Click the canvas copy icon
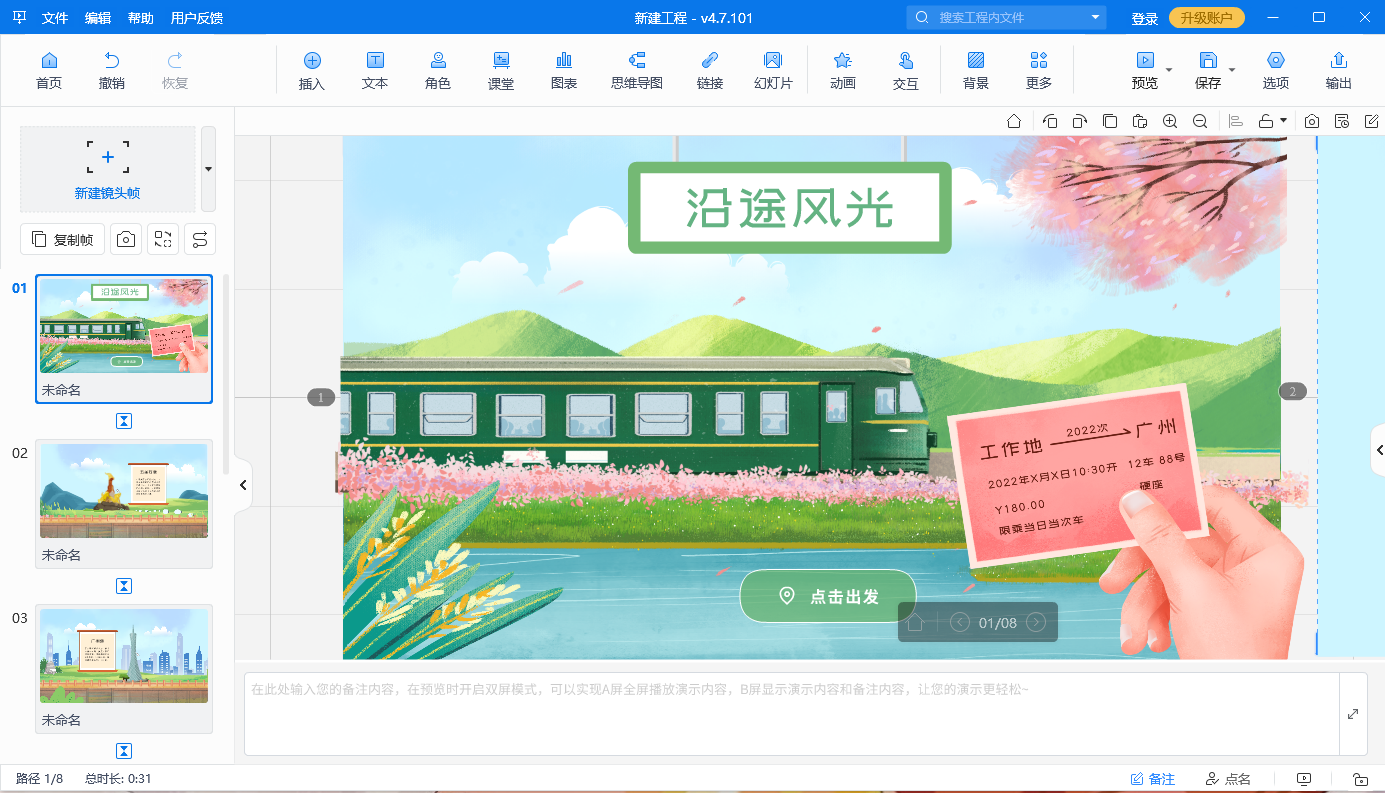This screenshot has height=793, width=1385. (1110, 121)
